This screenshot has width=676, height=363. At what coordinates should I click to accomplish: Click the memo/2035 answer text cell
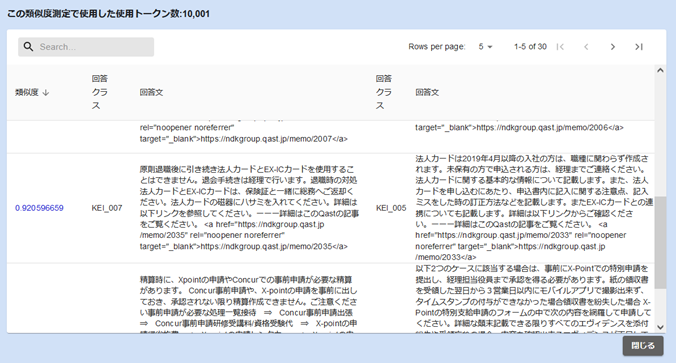[249, 208]
